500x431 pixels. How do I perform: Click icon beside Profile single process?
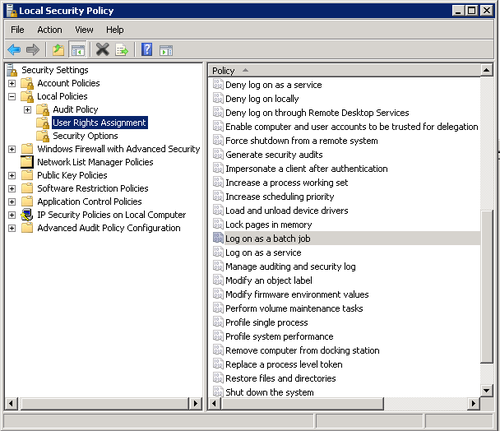(218, 322)
